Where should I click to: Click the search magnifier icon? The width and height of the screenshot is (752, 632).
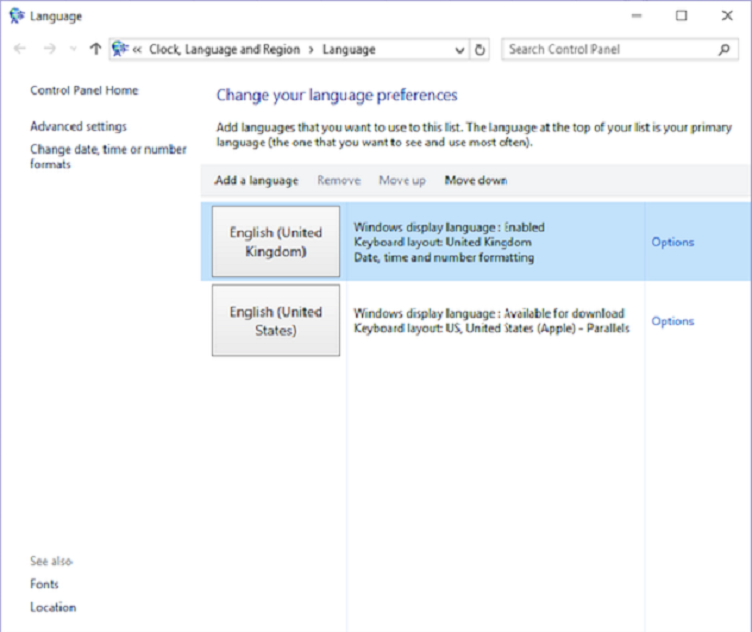724,49
